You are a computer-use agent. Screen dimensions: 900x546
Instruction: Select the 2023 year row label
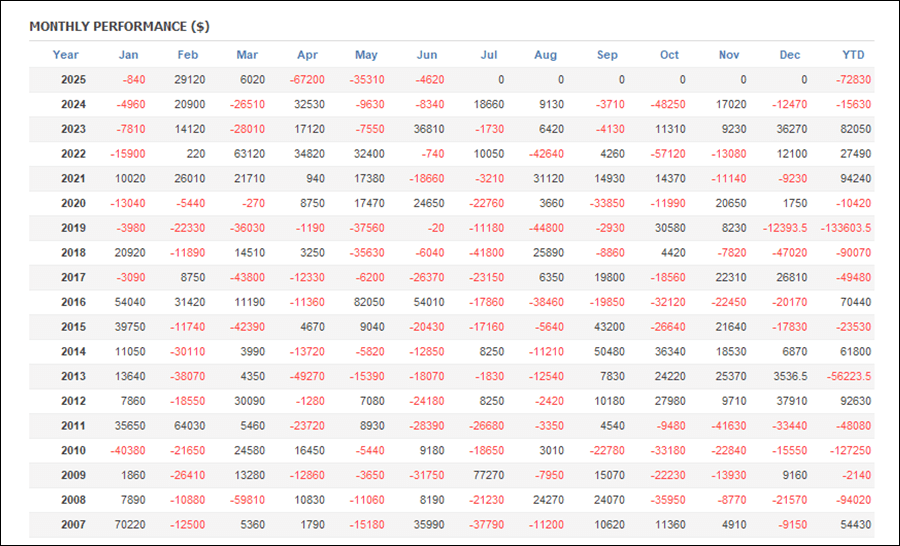click(73, 129)
